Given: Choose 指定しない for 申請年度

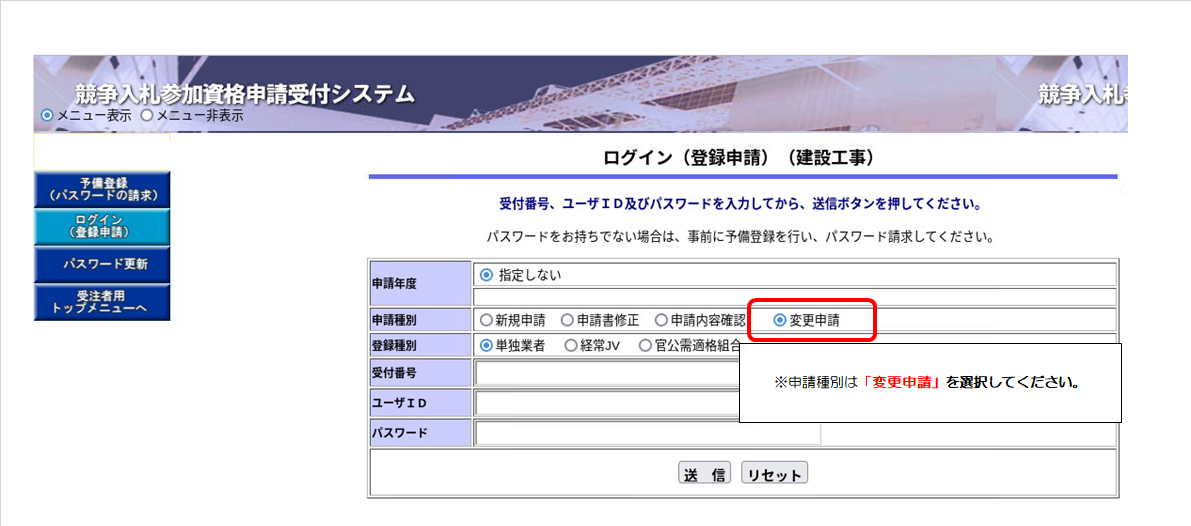Looking at the screenshot, I should tap(487, 275).
